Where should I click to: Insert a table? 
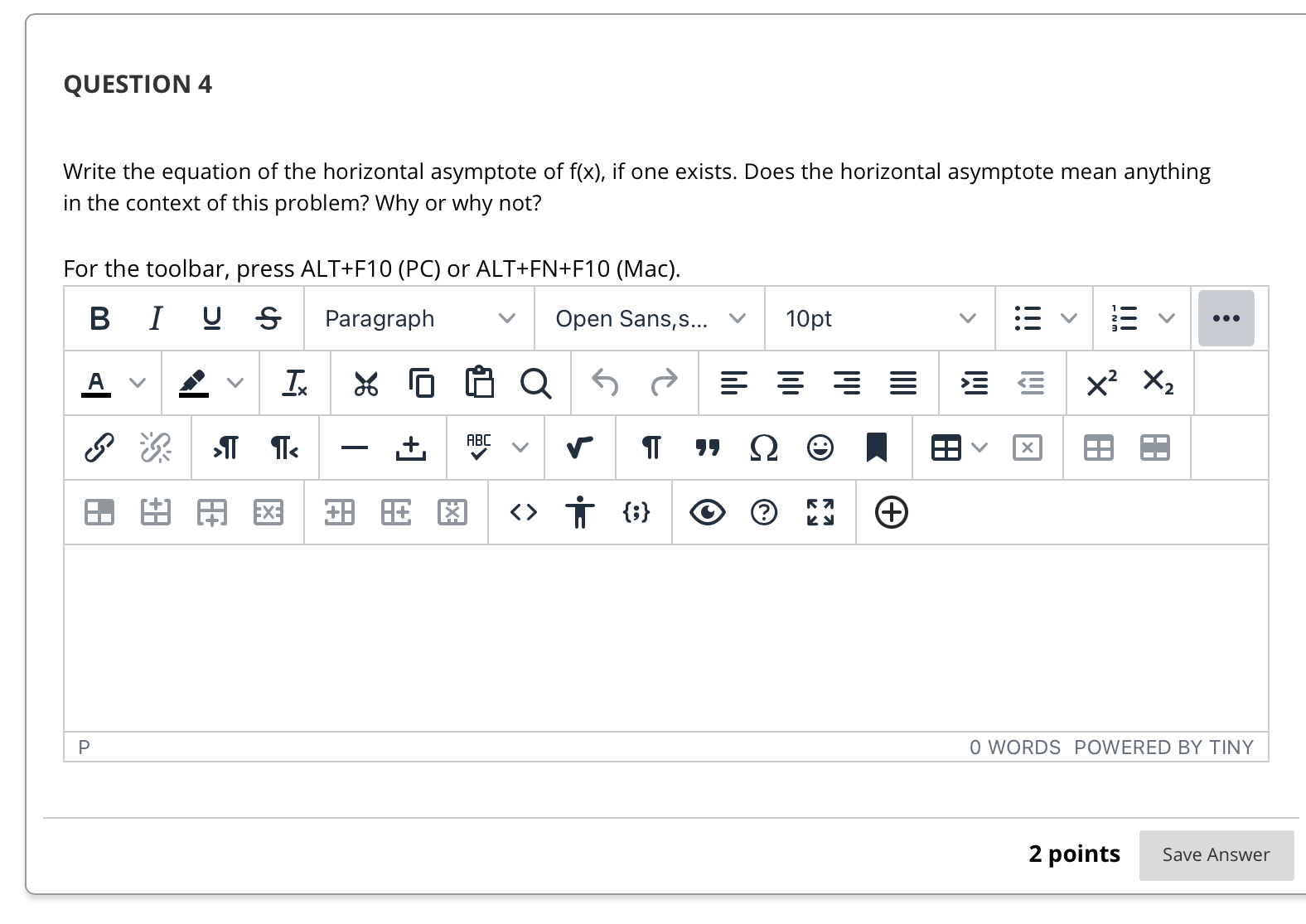[x=946, y=447]
